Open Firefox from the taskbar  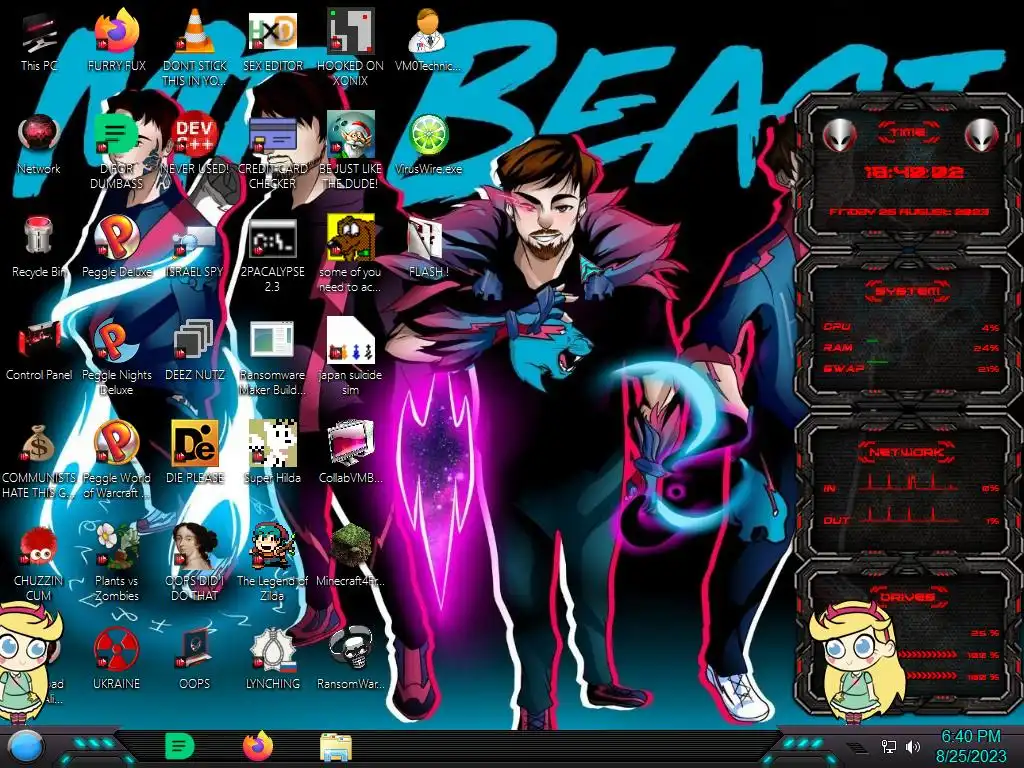(x=257, y=746)
